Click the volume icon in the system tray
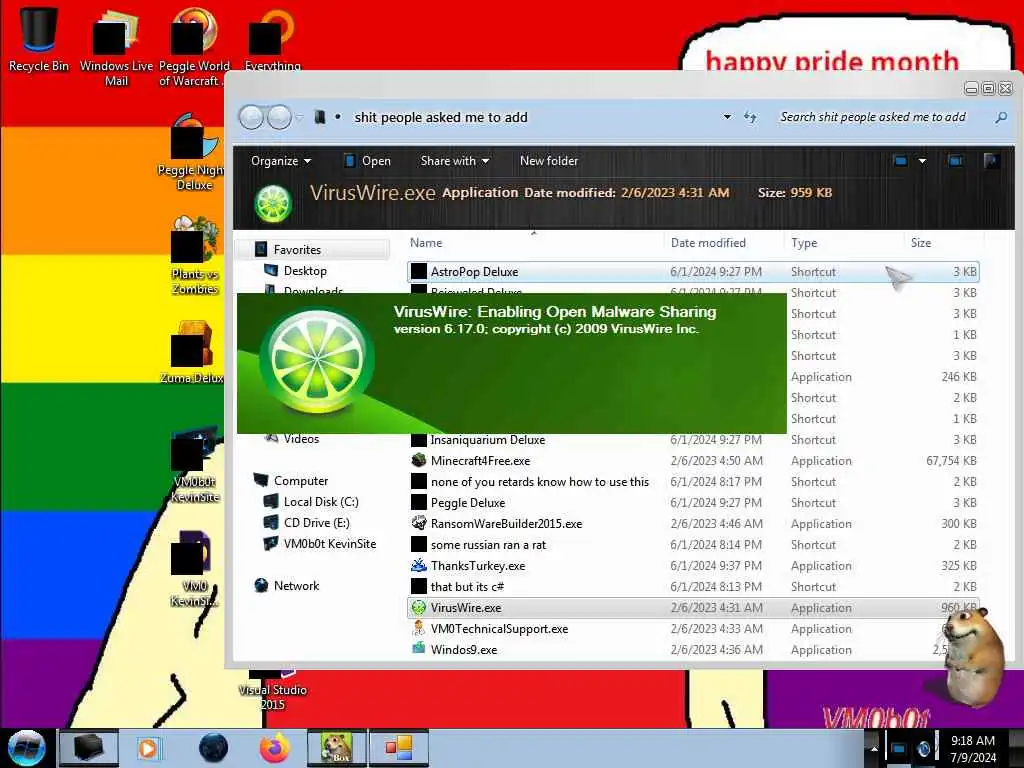 pos(923,748)
